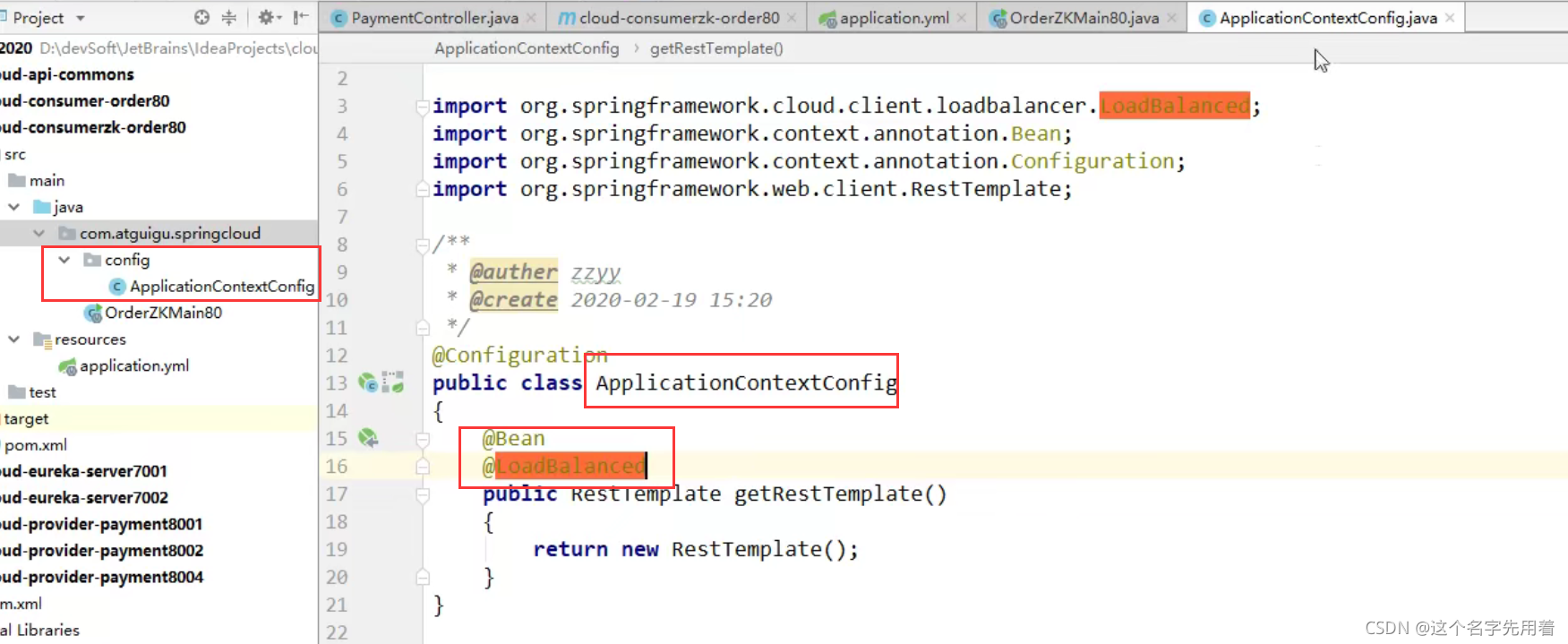Hide the Project tool window
This screenshot has width=1568, height=644.
[301, 17]
